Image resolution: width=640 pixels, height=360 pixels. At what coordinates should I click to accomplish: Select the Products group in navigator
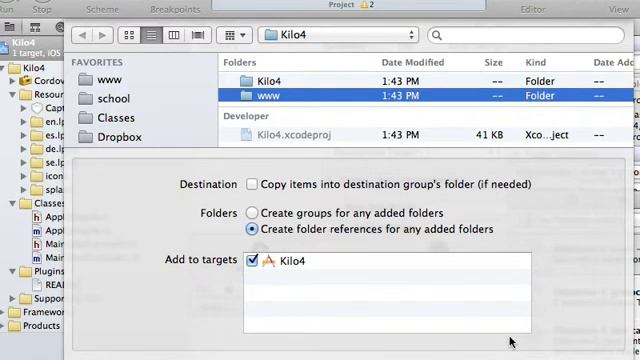[35, 326]
